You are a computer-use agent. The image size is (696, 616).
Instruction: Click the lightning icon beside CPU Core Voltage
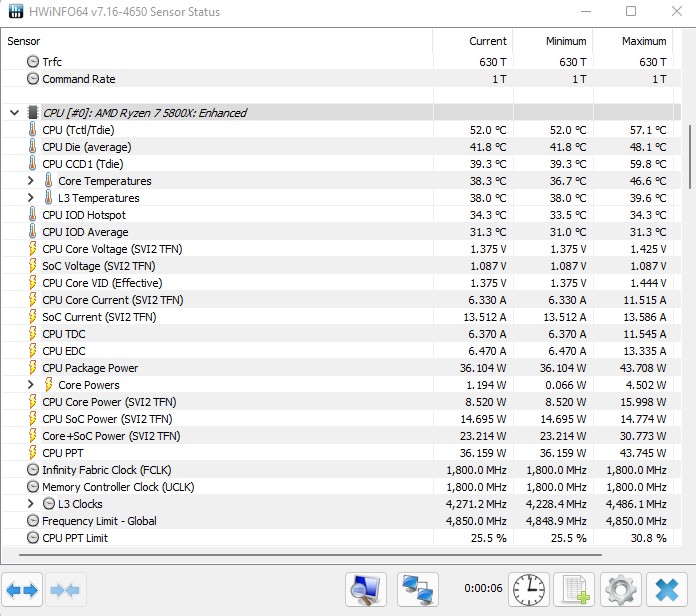point(32,249)
